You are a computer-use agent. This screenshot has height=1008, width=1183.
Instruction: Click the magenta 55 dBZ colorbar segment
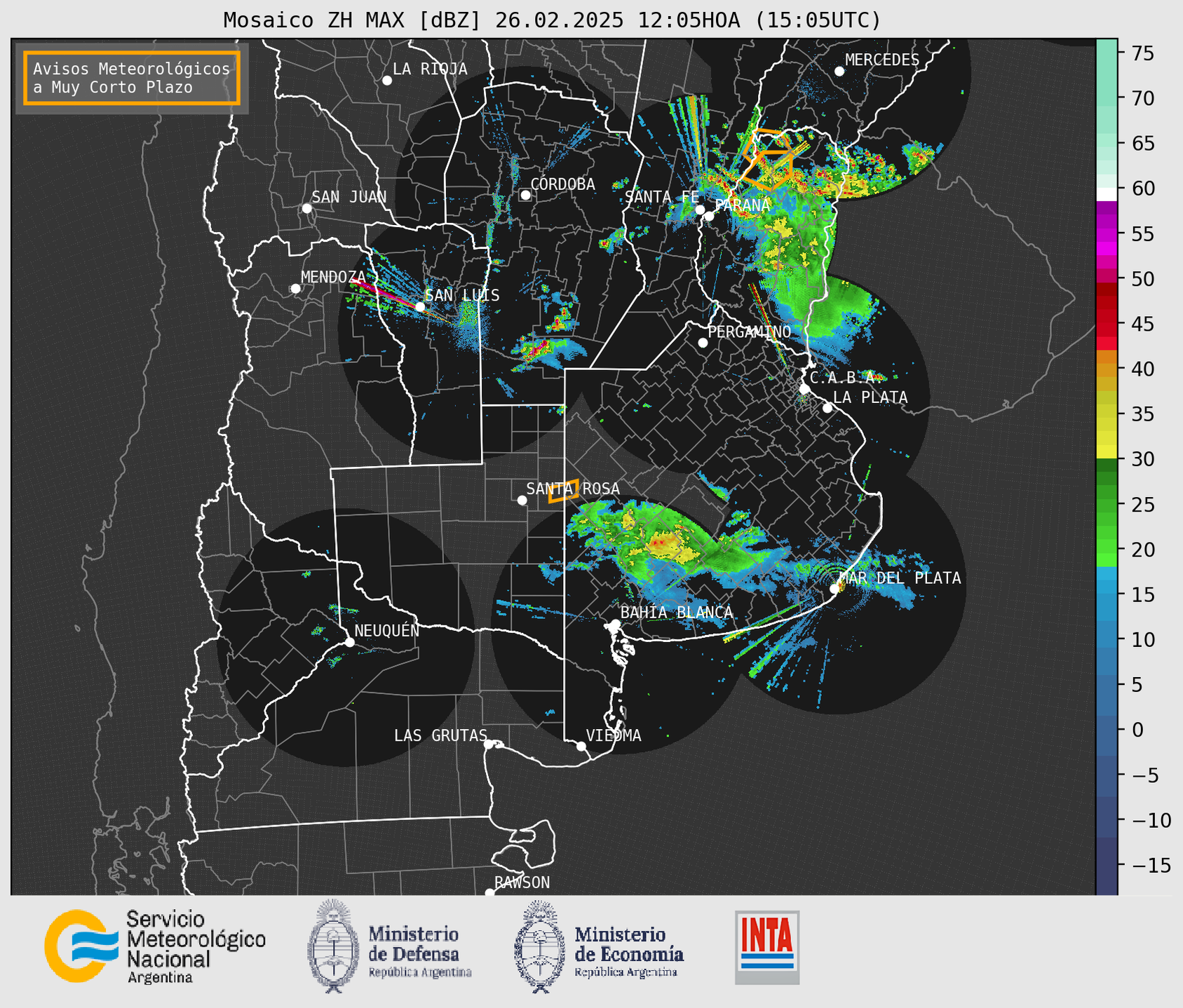(x=1107, y=234)
